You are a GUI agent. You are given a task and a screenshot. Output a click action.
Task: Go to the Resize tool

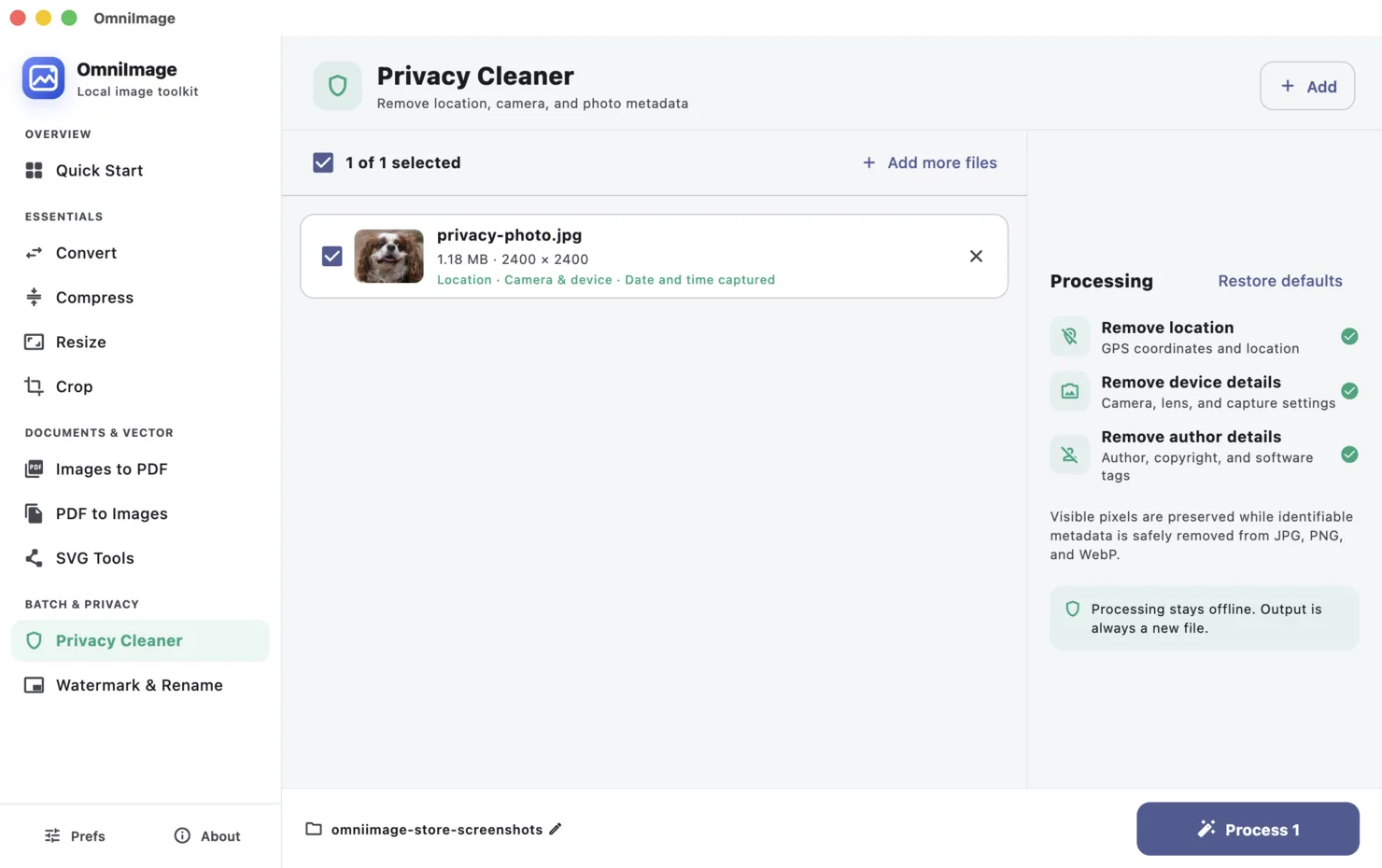[140, 342]
